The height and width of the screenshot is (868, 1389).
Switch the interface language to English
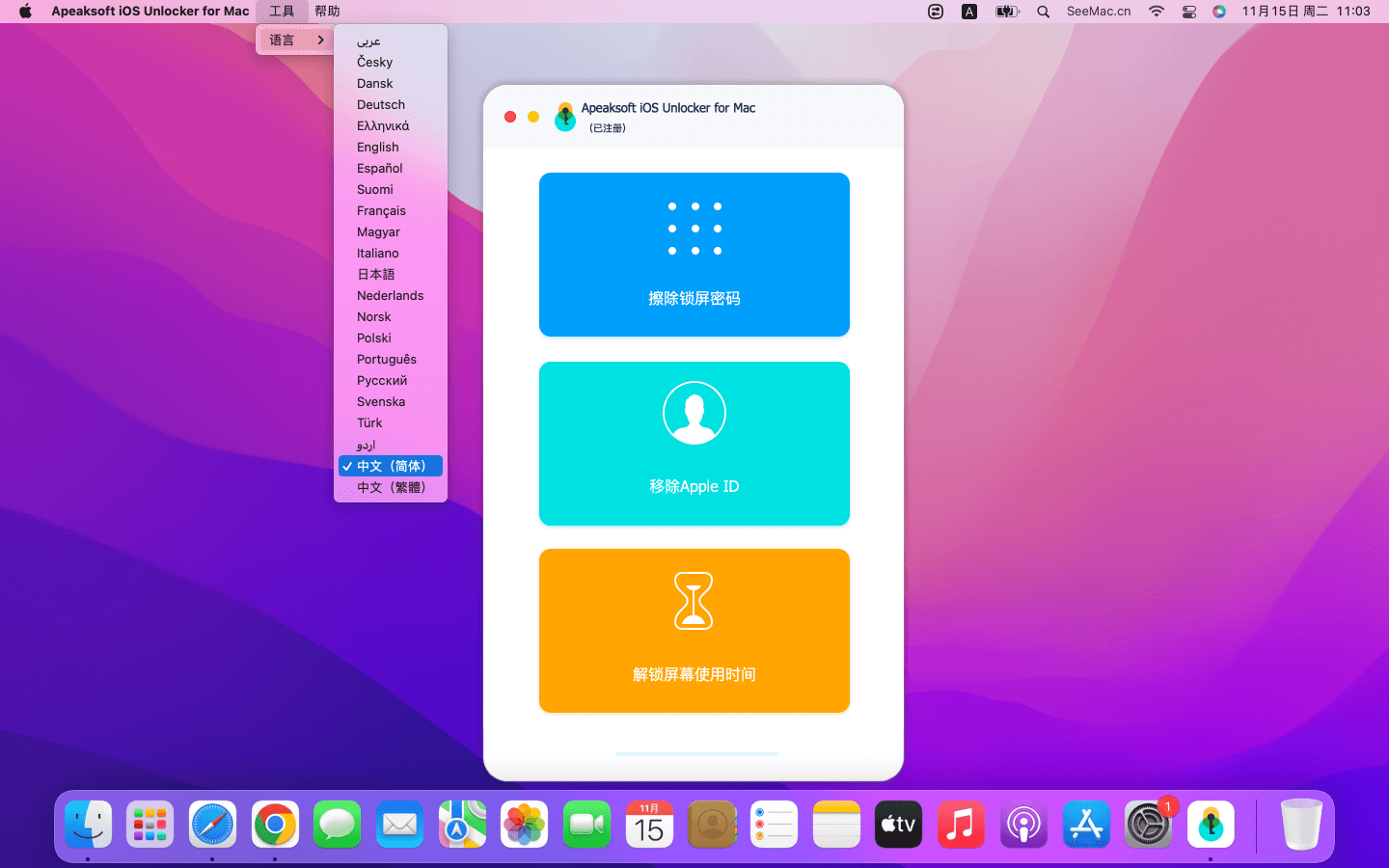pos(378,148)
